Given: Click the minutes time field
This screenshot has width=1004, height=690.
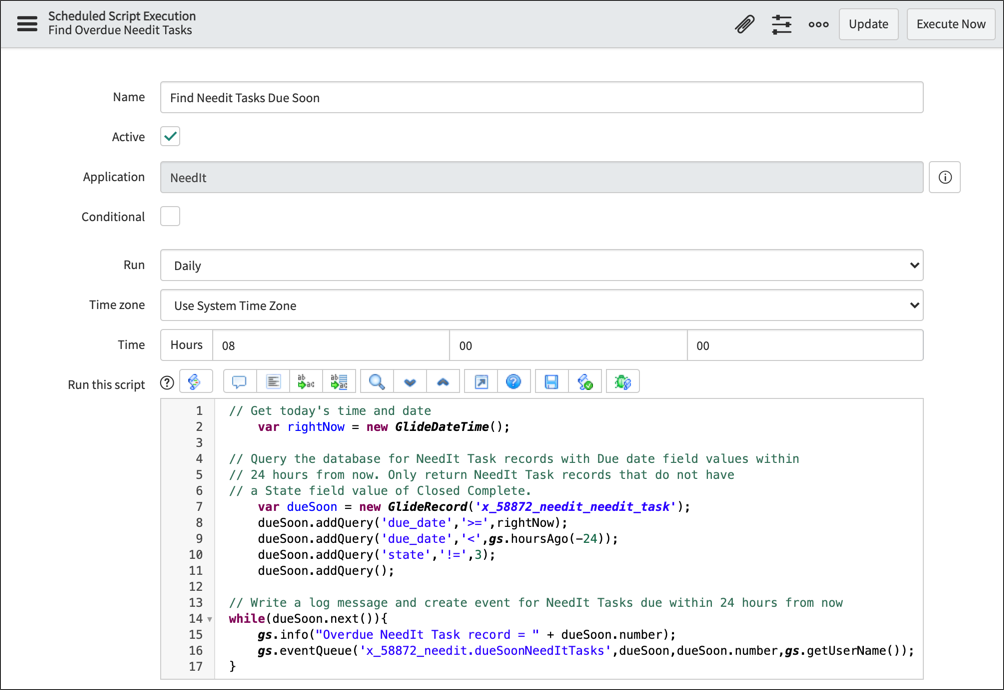Looking at the screenshot, I should click(569, 345).
